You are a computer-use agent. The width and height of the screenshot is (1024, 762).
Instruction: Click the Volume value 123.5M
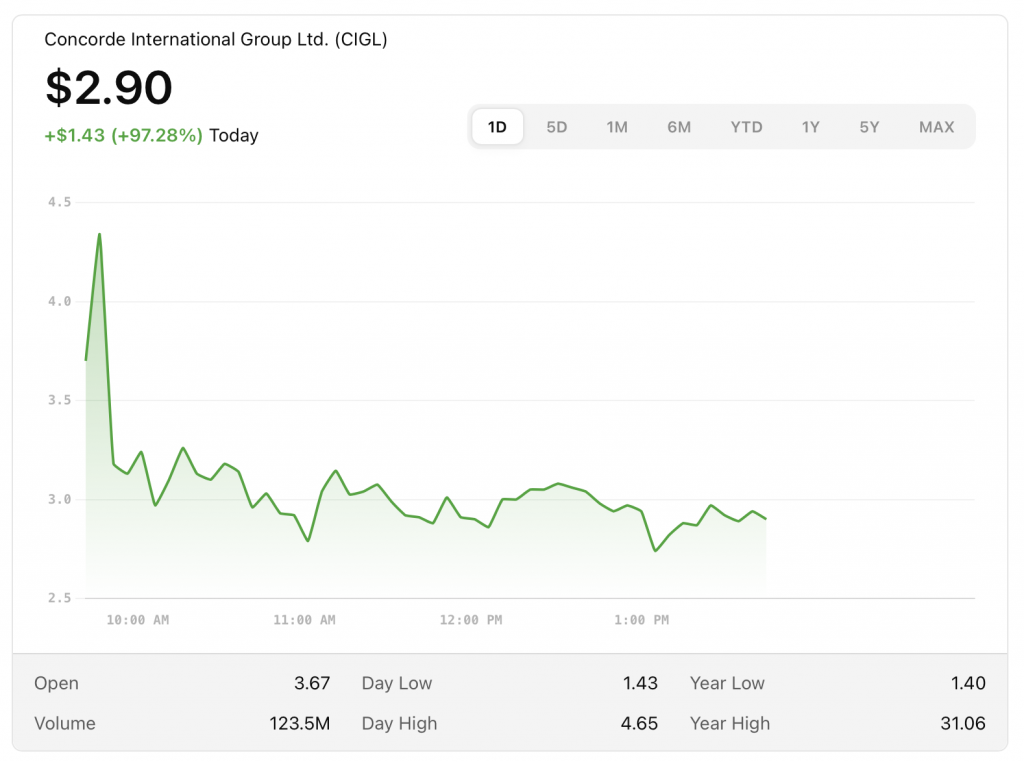point(302,724)
